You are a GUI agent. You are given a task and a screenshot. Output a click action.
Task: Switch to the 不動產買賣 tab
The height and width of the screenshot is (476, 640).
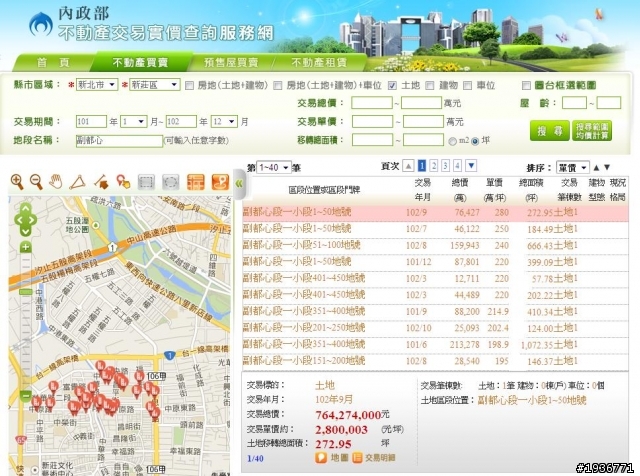140,62
